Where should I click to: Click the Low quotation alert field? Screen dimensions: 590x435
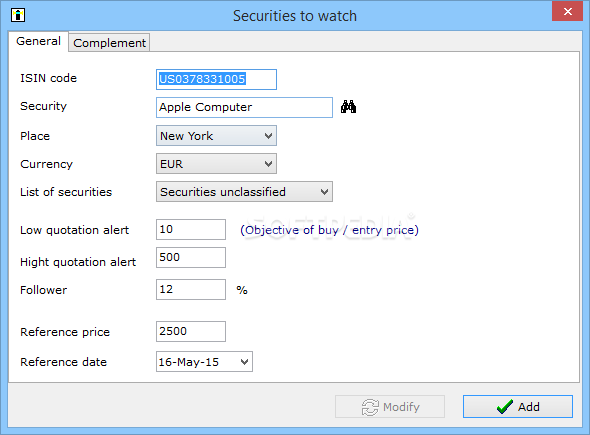(191, 230)
